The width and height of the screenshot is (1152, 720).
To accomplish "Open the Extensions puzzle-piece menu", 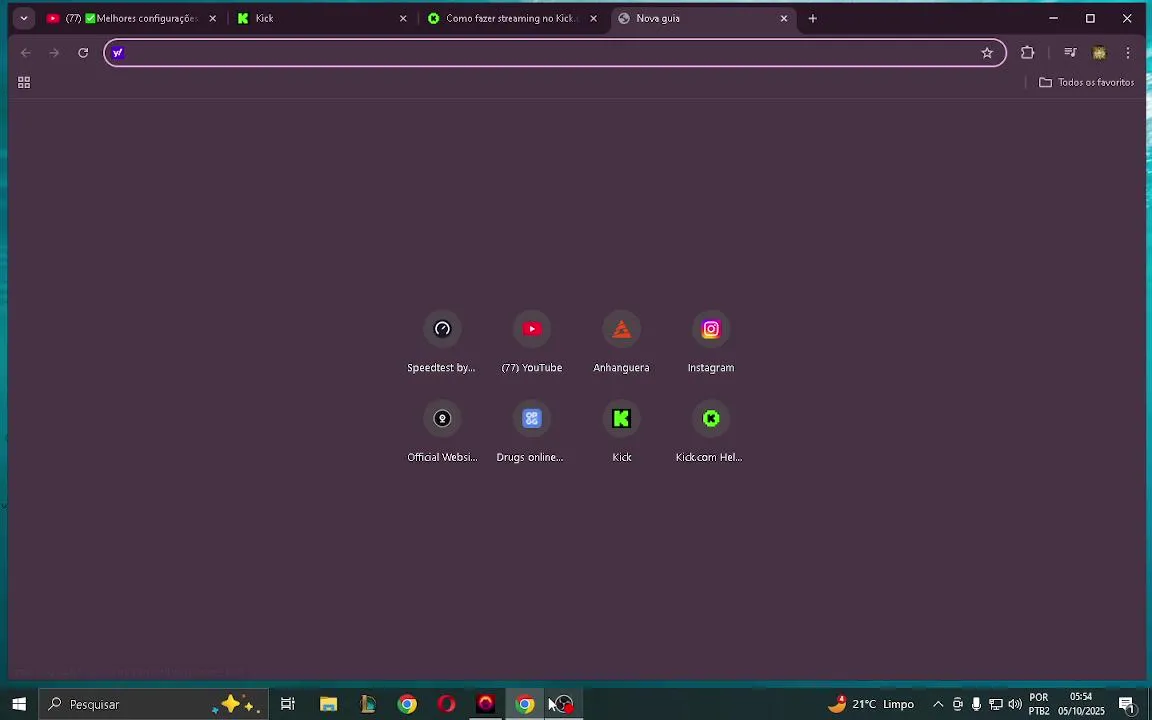I will point(1027,53).
